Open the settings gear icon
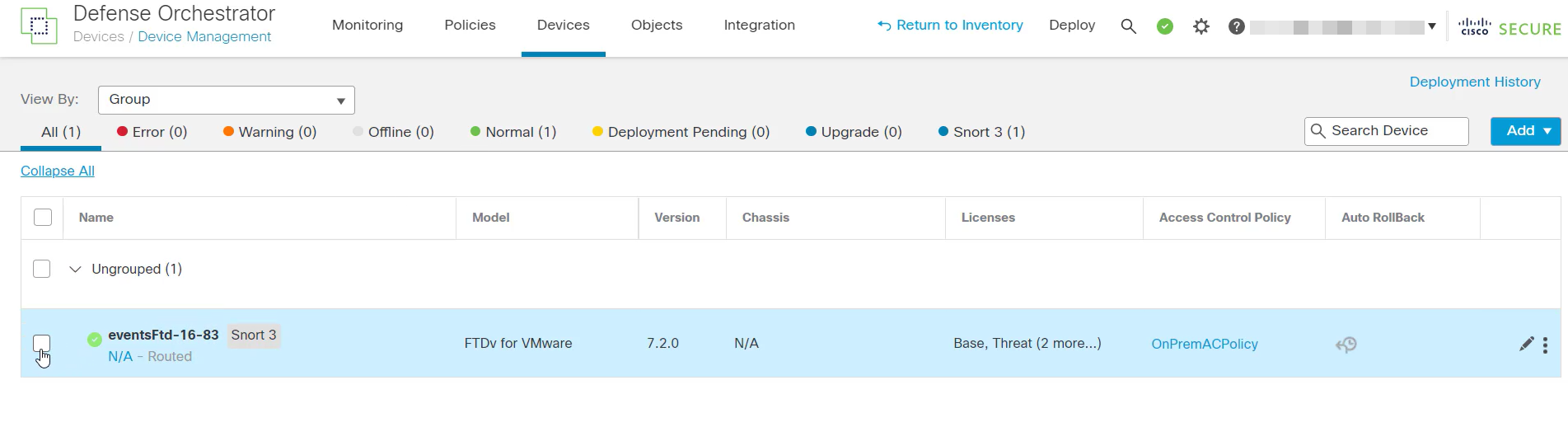This screenshot has width=1568, height=427. (x=1201, y=26)
